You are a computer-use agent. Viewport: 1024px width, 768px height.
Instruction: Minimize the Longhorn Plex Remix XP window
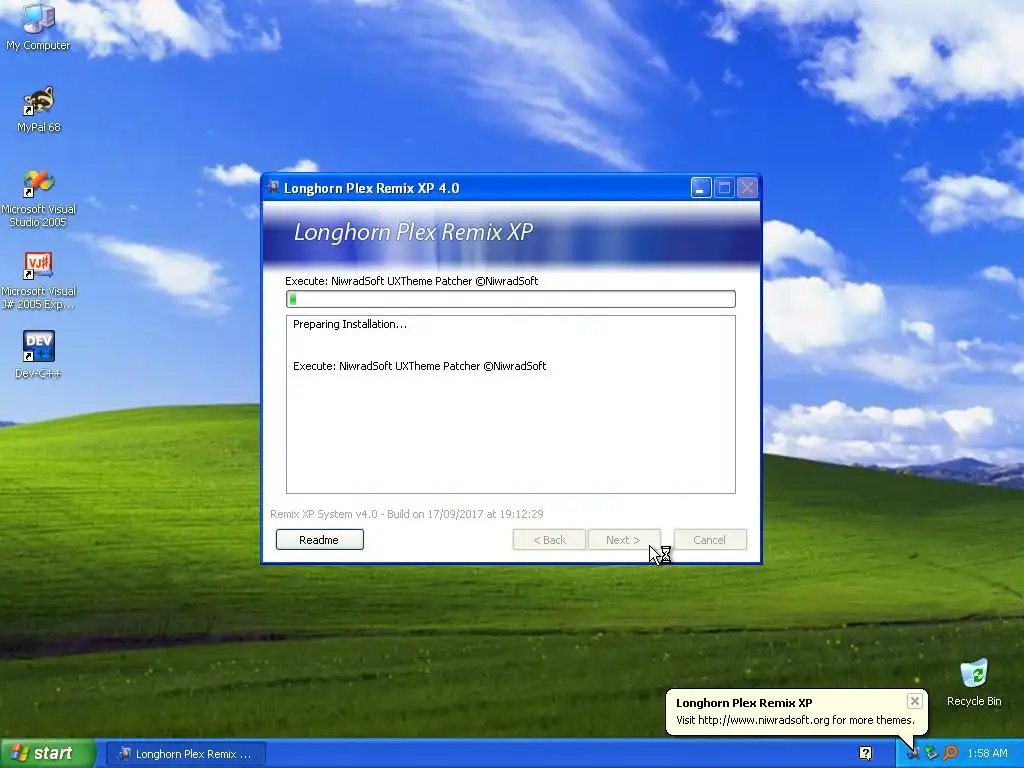tap(701, 188)
